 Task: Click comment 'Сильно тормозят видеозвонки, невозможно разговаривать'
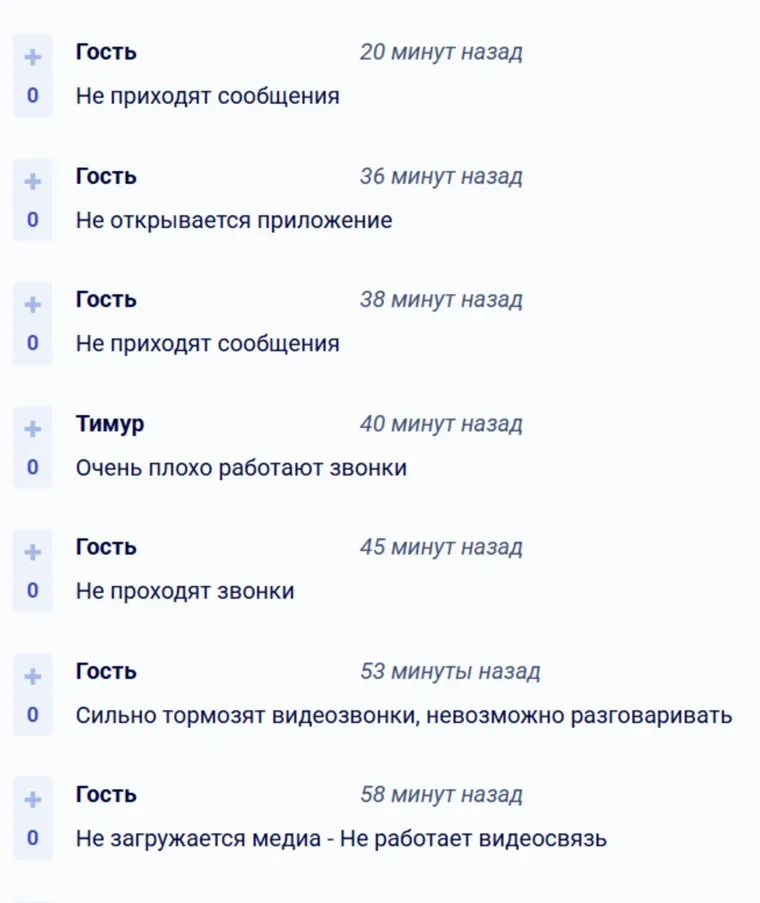pos(404,716)
